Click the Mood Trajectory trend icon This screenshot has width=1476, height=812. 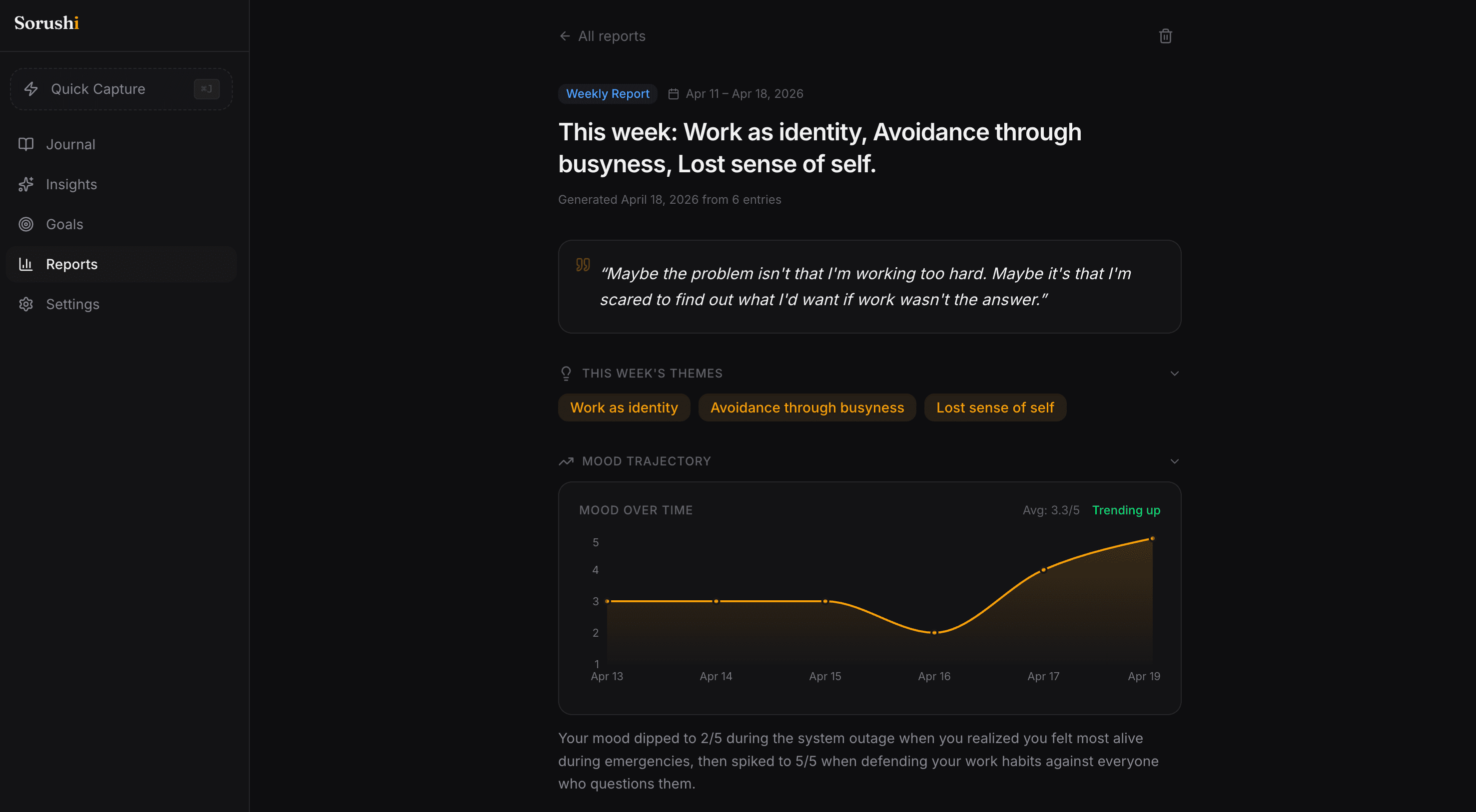point(566,461)
